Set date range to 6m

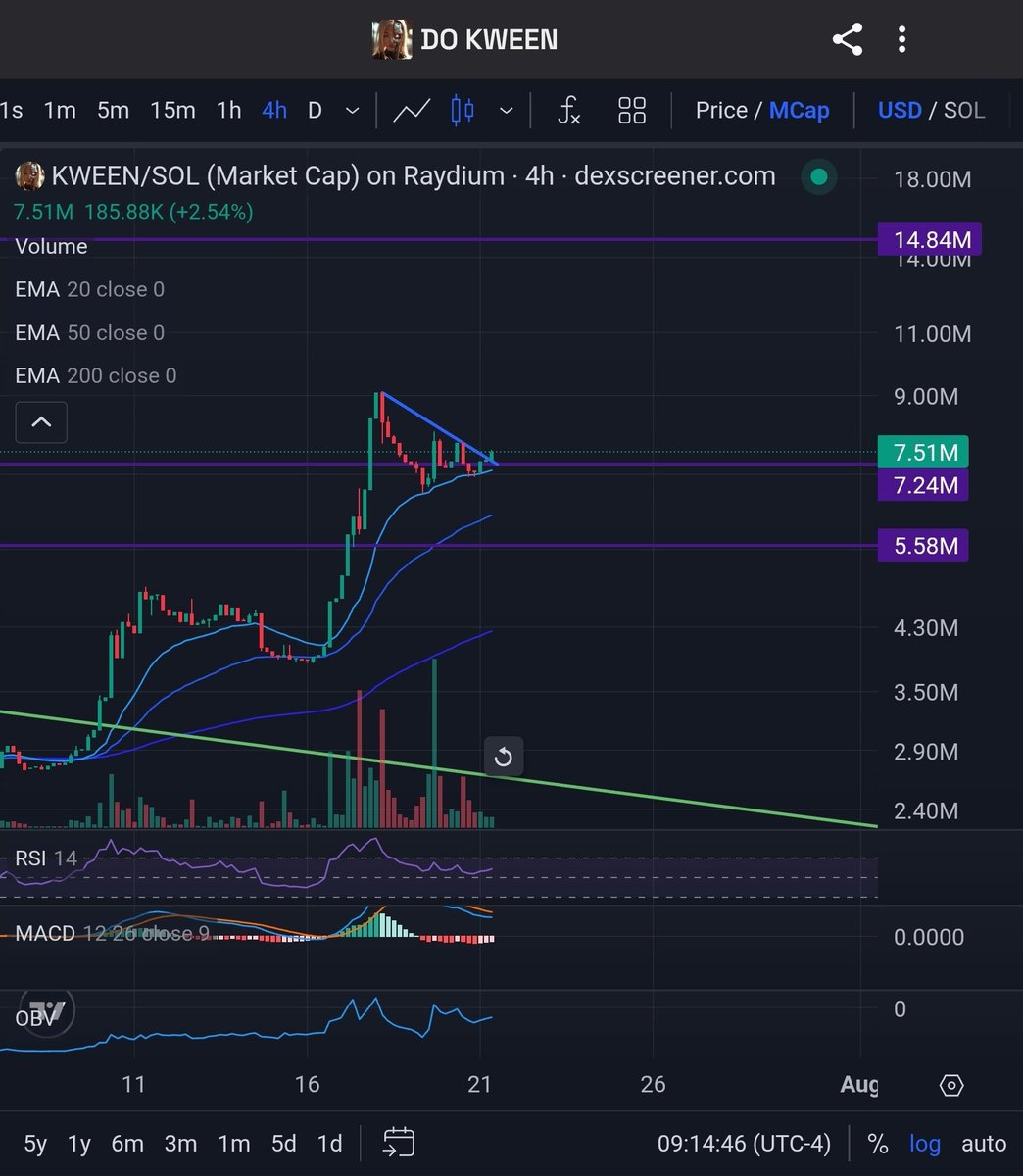pyautogui.click(x=127, y=1144)
